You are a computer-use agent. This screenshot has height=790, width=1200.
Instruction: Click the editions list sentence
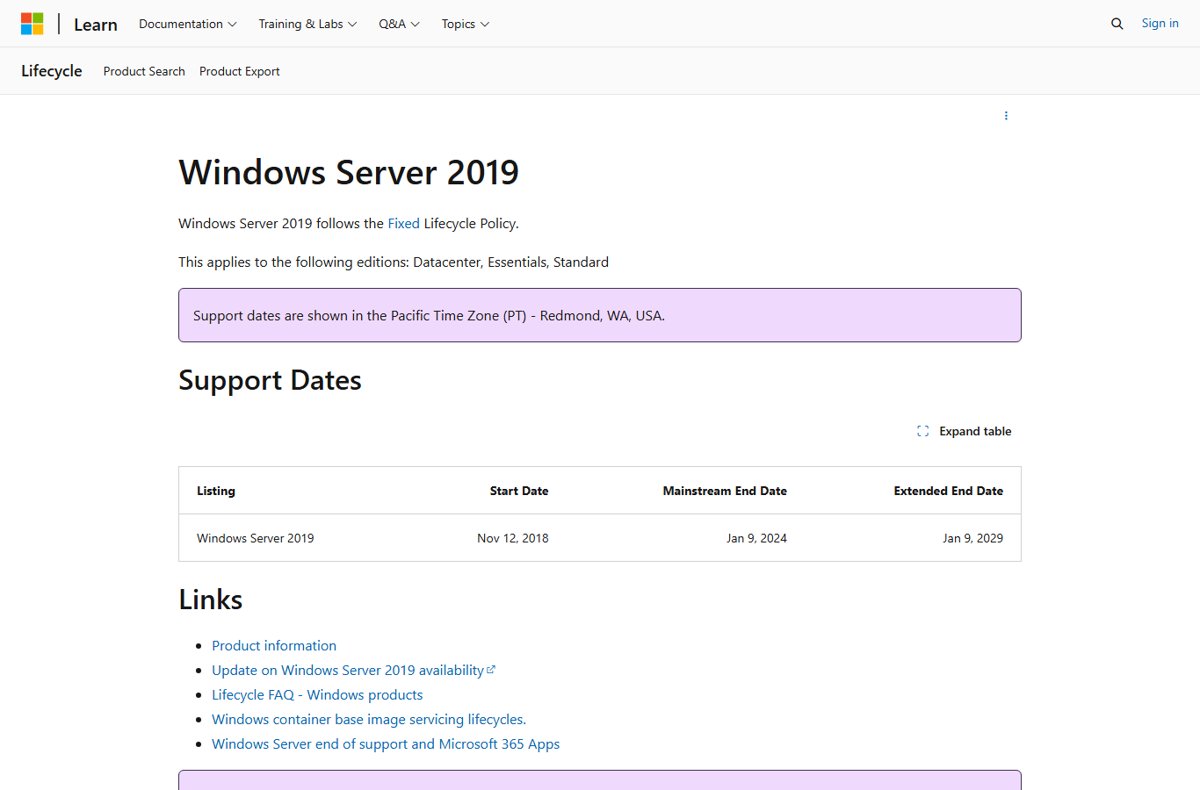[x=394, y=262]
